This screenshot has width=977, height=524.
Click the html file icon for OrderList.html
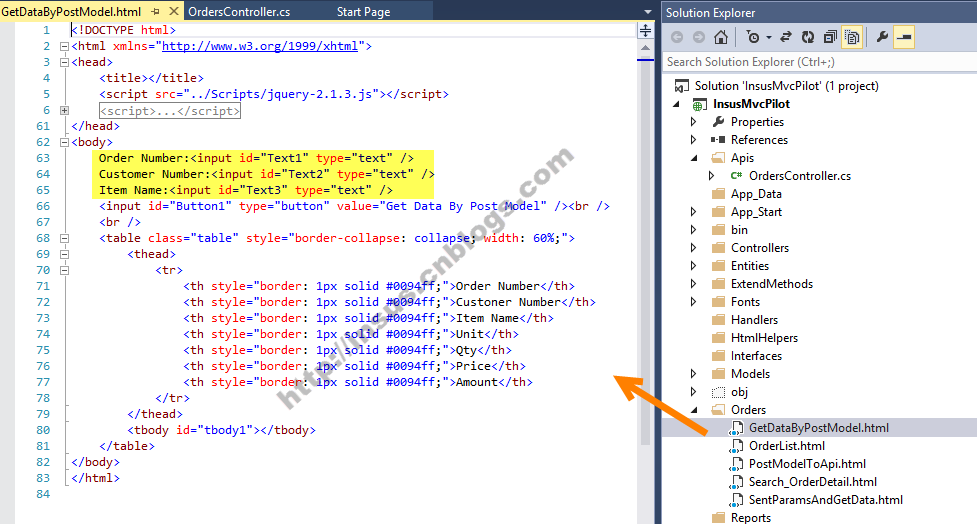(736, 446)
